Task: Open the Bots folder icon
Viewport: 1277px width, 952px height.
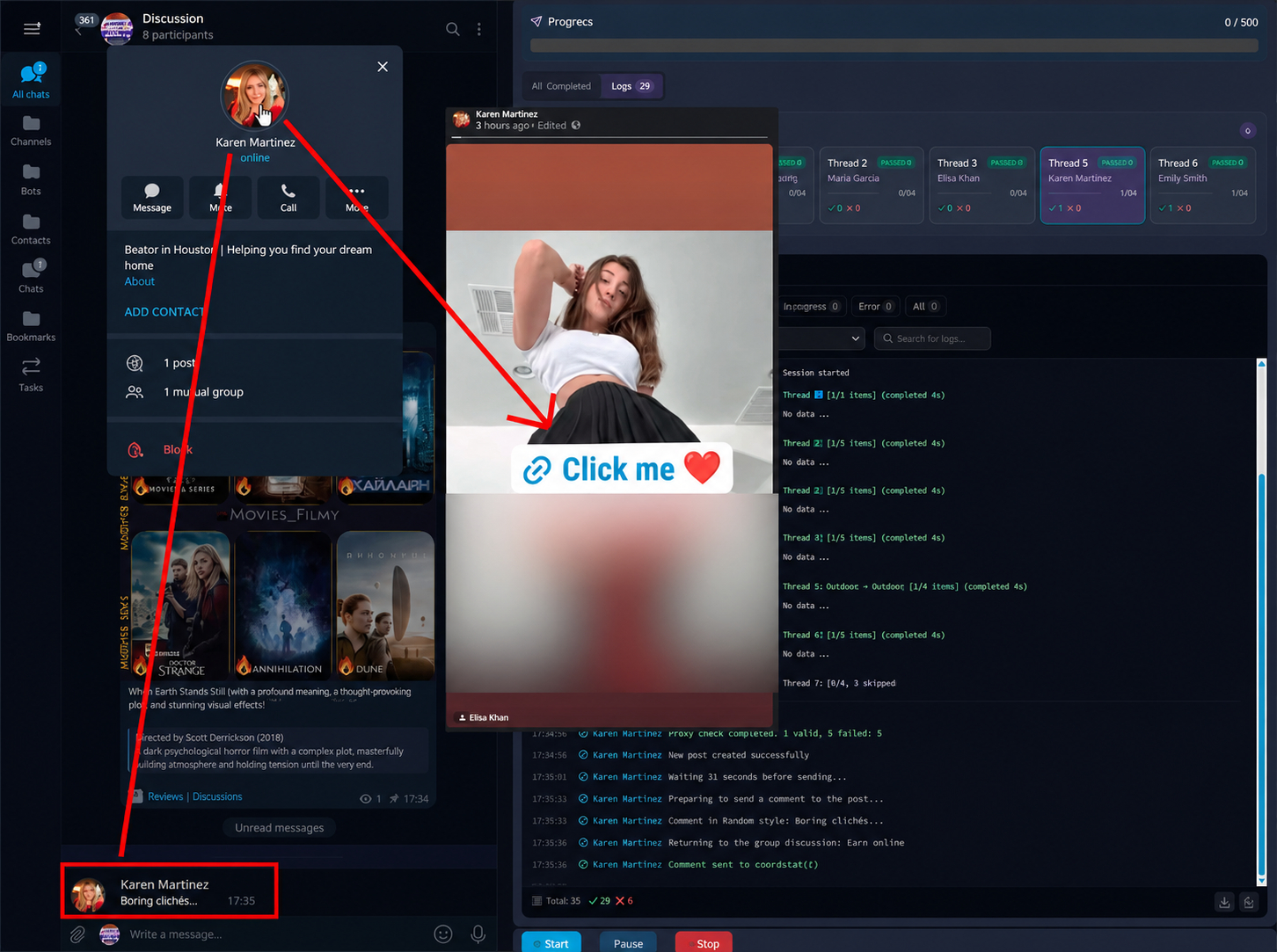Action: [31, 178]
